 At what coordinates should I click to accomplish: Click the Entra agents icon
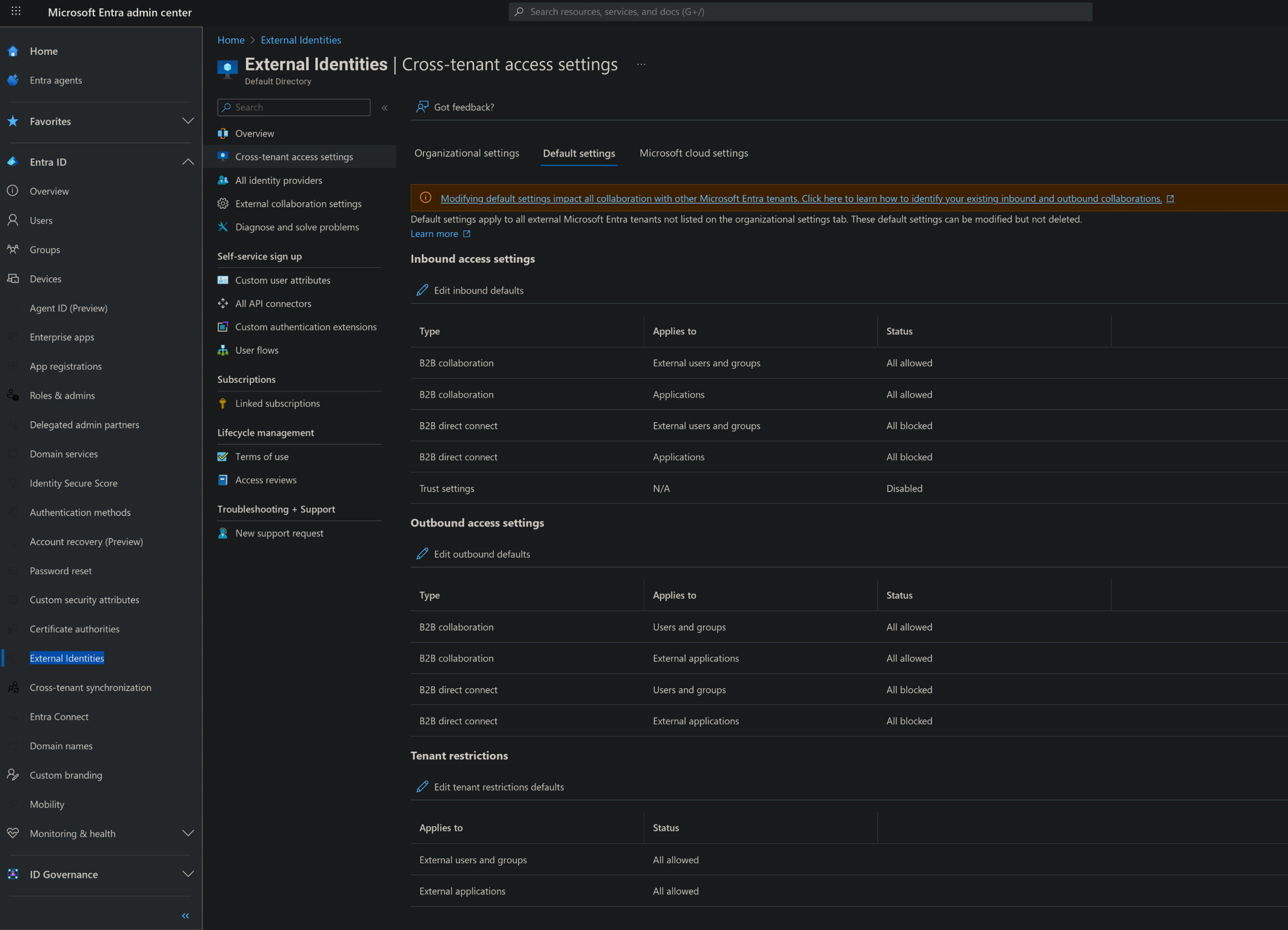[13, 80]
